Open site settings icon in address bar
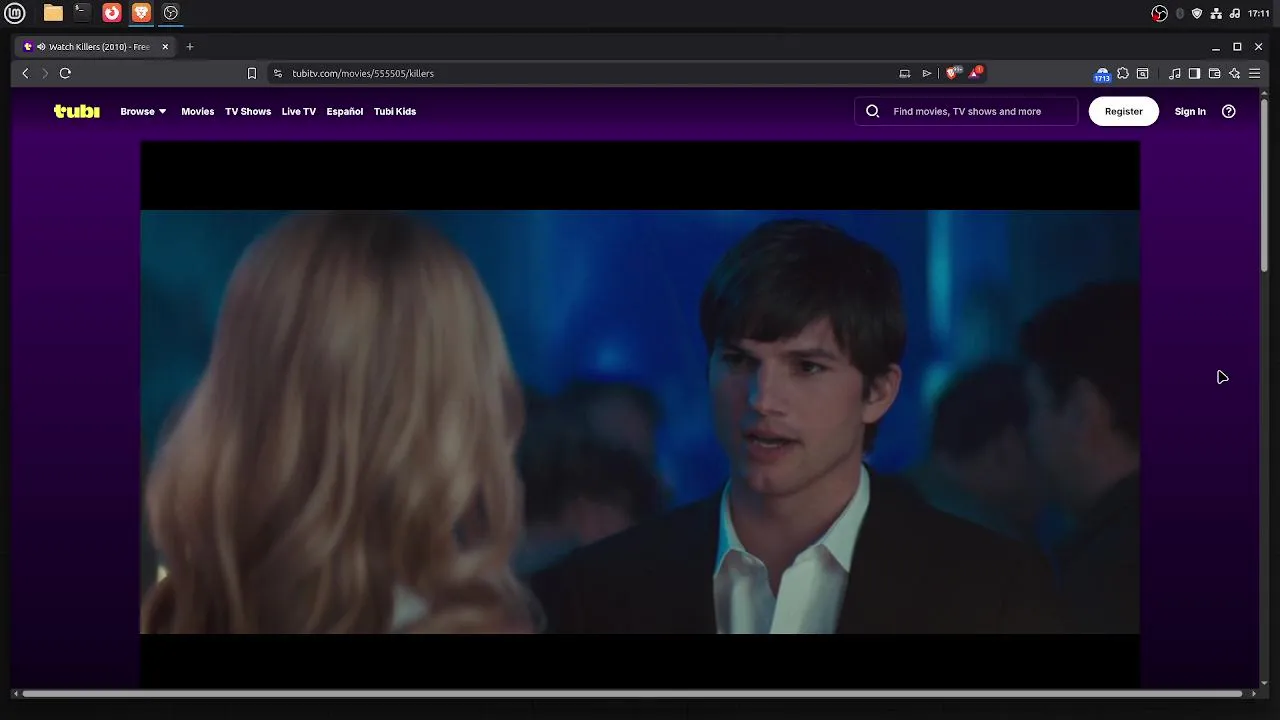Image resolution: width=1280 pixels, height=720 pixels. (x=278, y=73)
